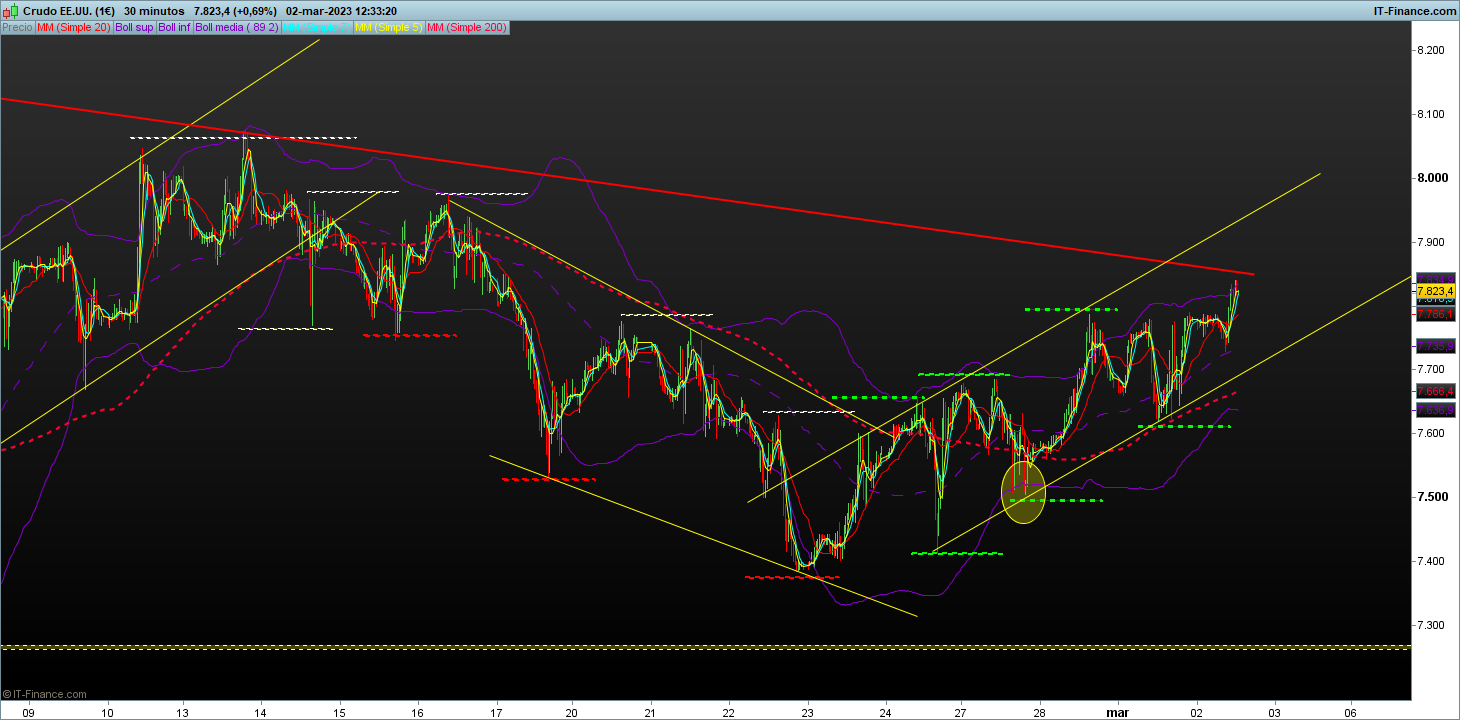Click the date label 13 on the time axis

[183, 712]
